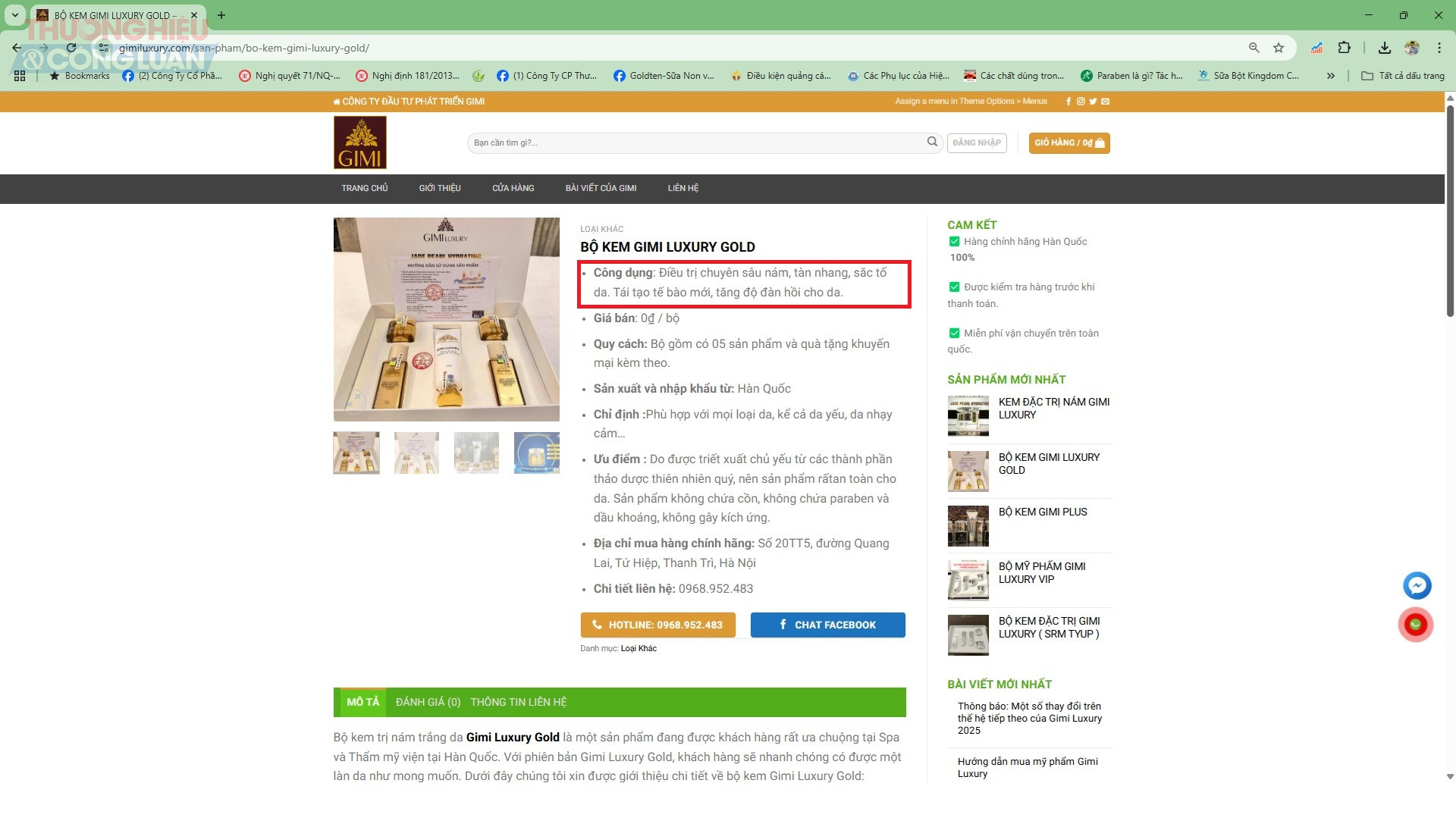1456x824 pixels.
Task: Select the second product gallery thumbnail
Action: pos(416,453)
